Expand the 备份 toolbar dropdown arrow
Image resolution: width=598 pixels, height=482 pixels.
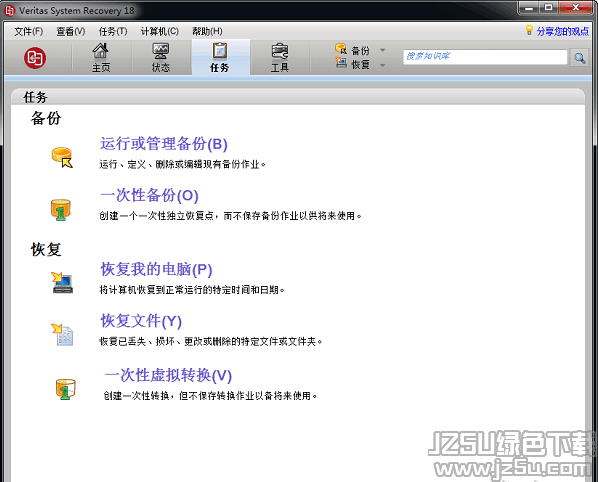click(x=383, y=50)
